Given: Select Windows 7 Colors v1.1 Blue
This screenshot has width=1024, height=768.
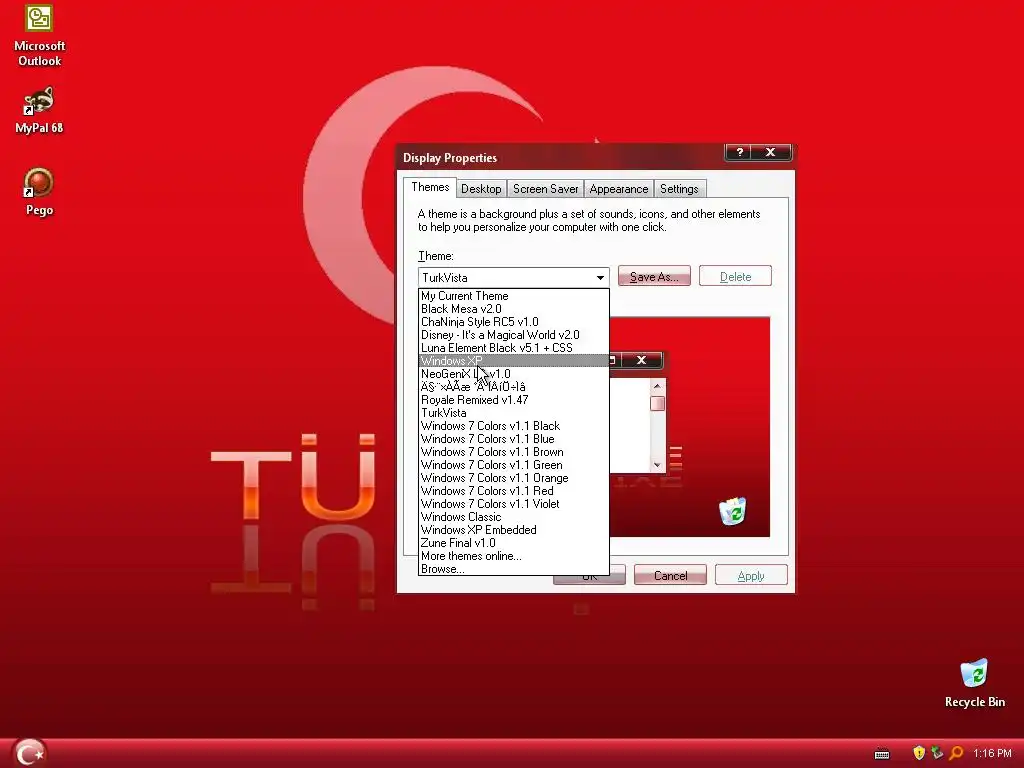Looking at the screenshot, I should point(513,439).
